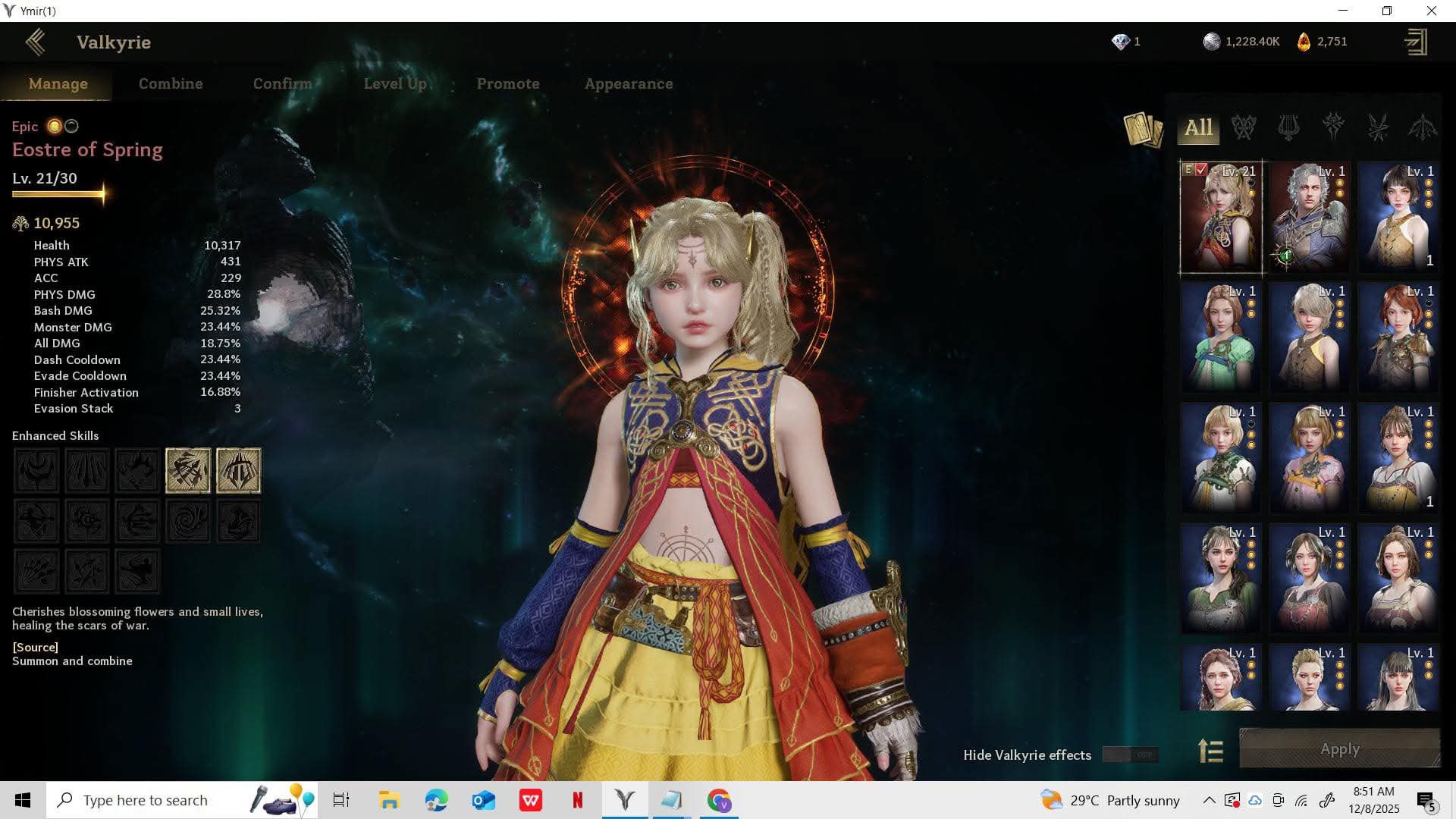Open the Level Up tab

(395, 83)
